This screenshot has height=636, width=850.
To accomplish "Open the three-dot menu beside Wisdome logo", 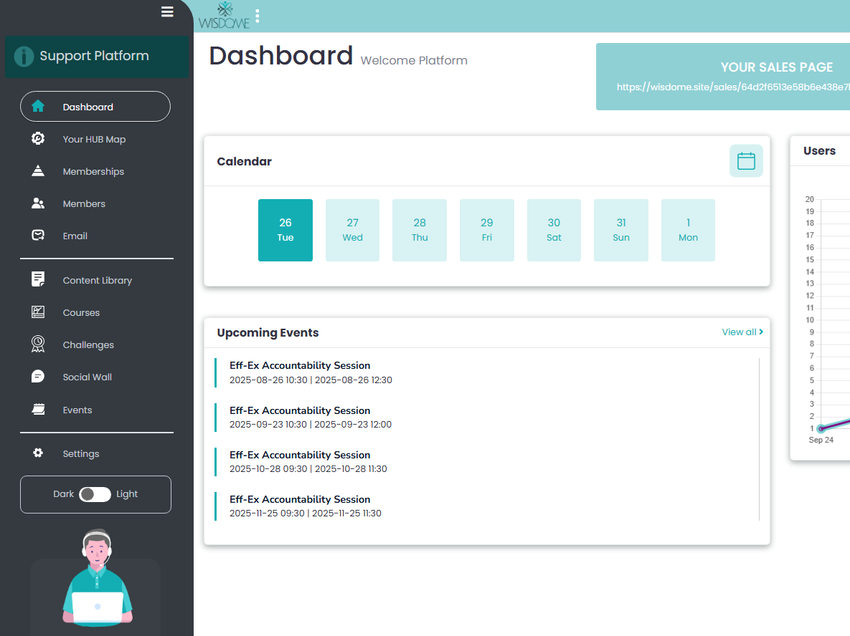I will 257,16.
